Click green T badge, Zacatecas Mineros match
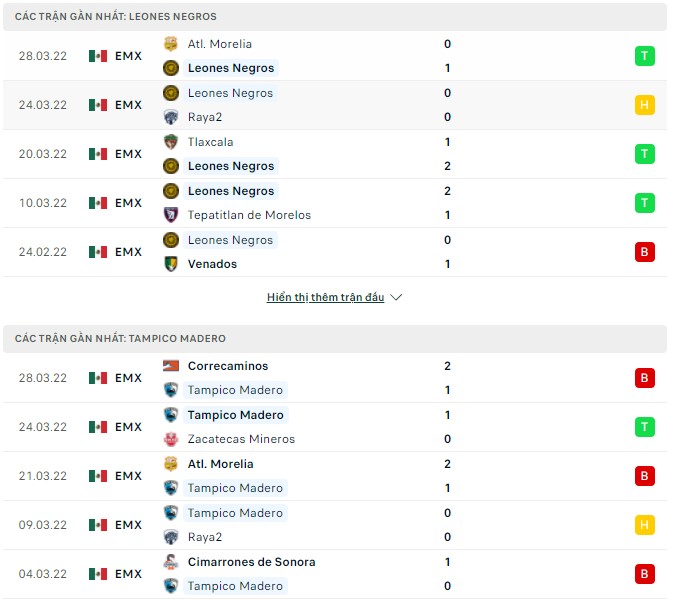 coord(645,427)
